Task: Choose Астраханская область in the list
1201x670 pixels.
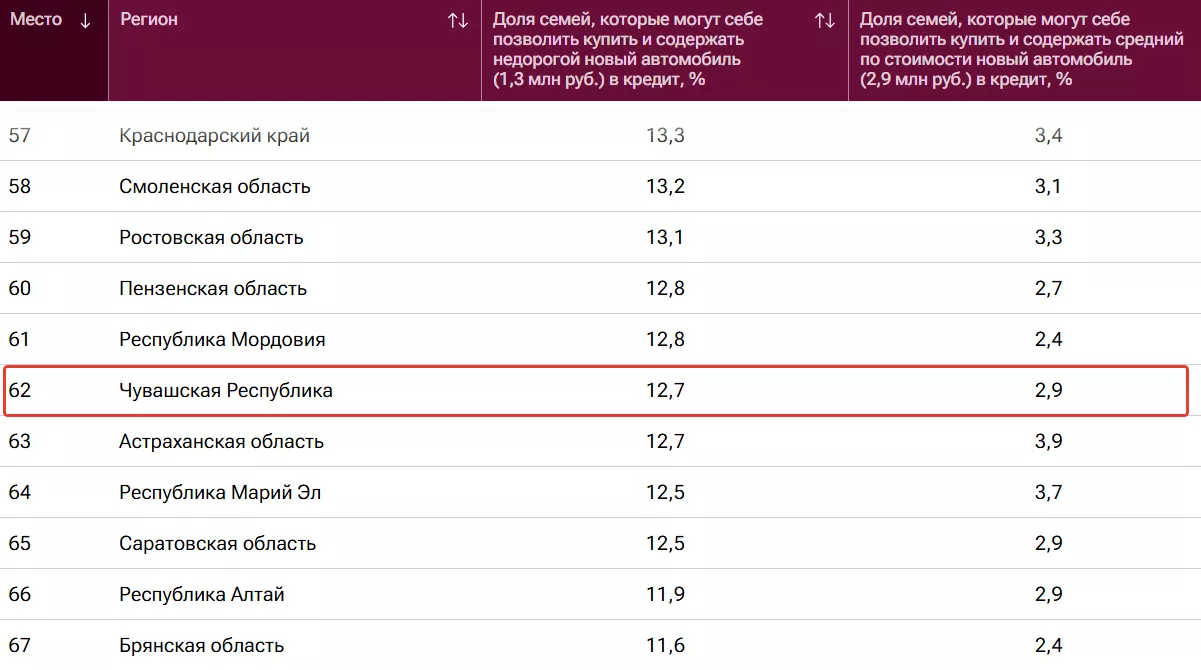Action: [221, 442]
